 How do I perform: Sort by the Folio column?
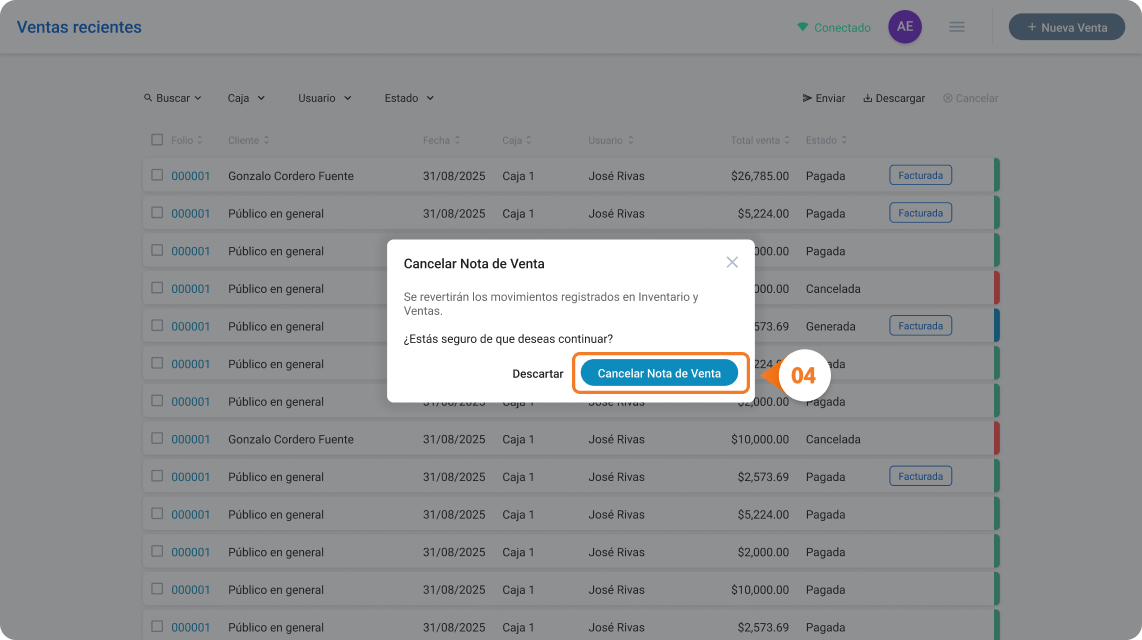pyautogui.click(x=187, y=141)
